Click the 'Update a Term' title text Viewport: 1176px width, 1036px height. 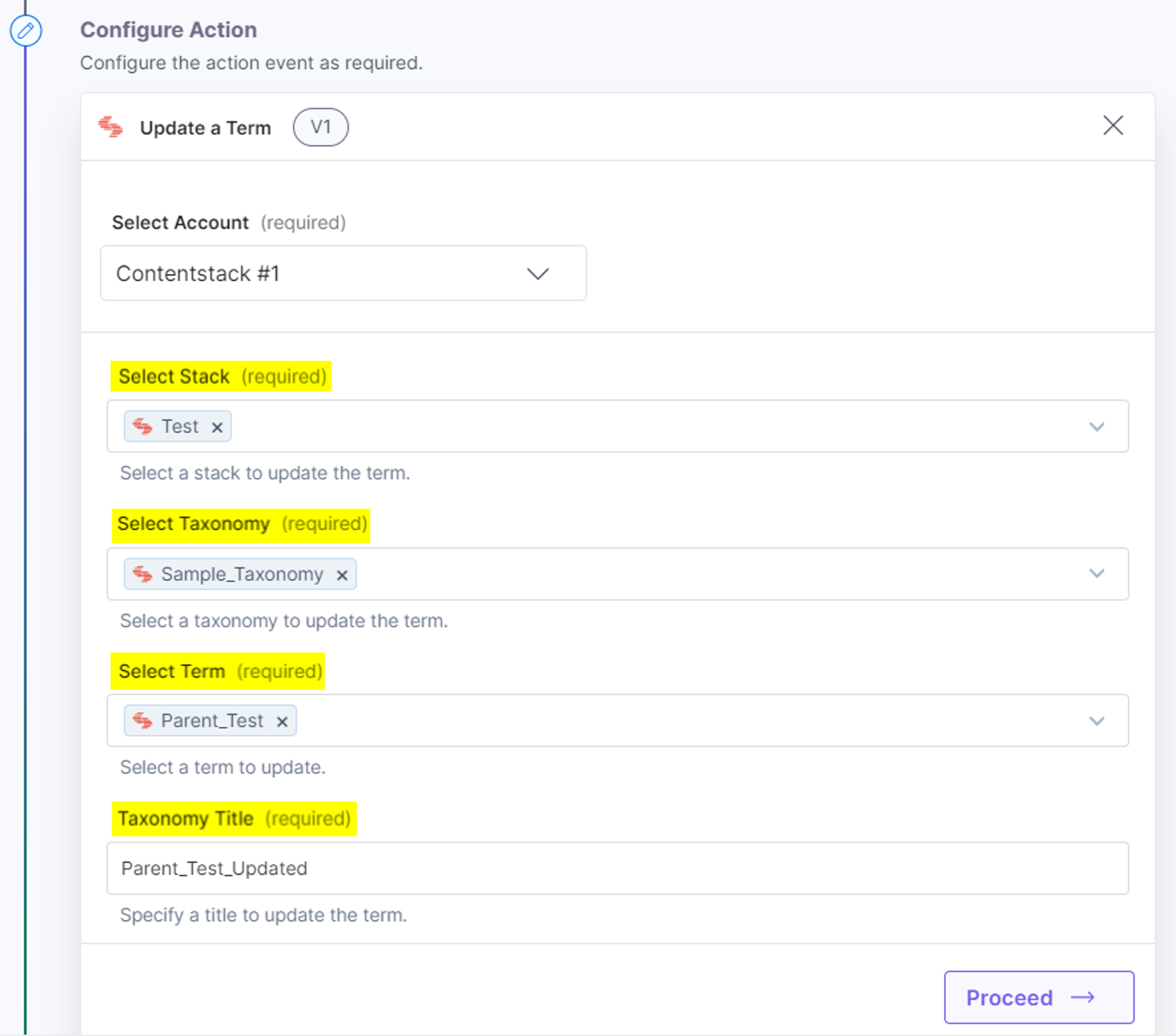coord(205,128)
